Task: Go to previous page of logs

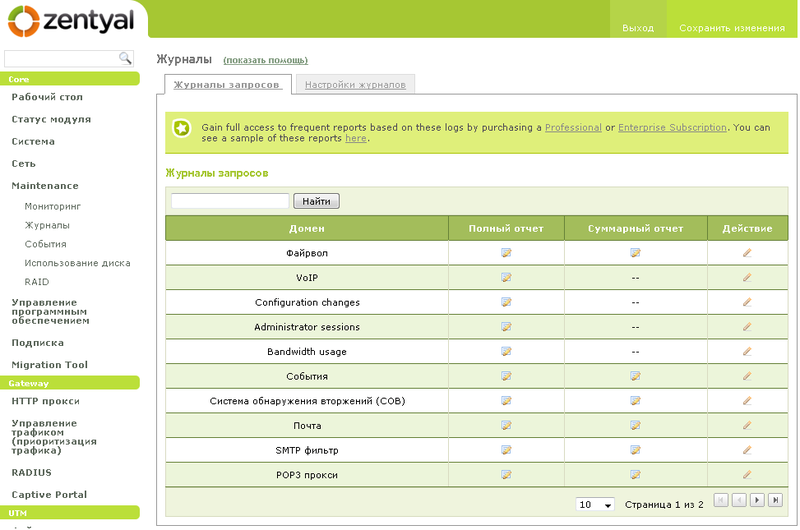Action: pos(739,500)
